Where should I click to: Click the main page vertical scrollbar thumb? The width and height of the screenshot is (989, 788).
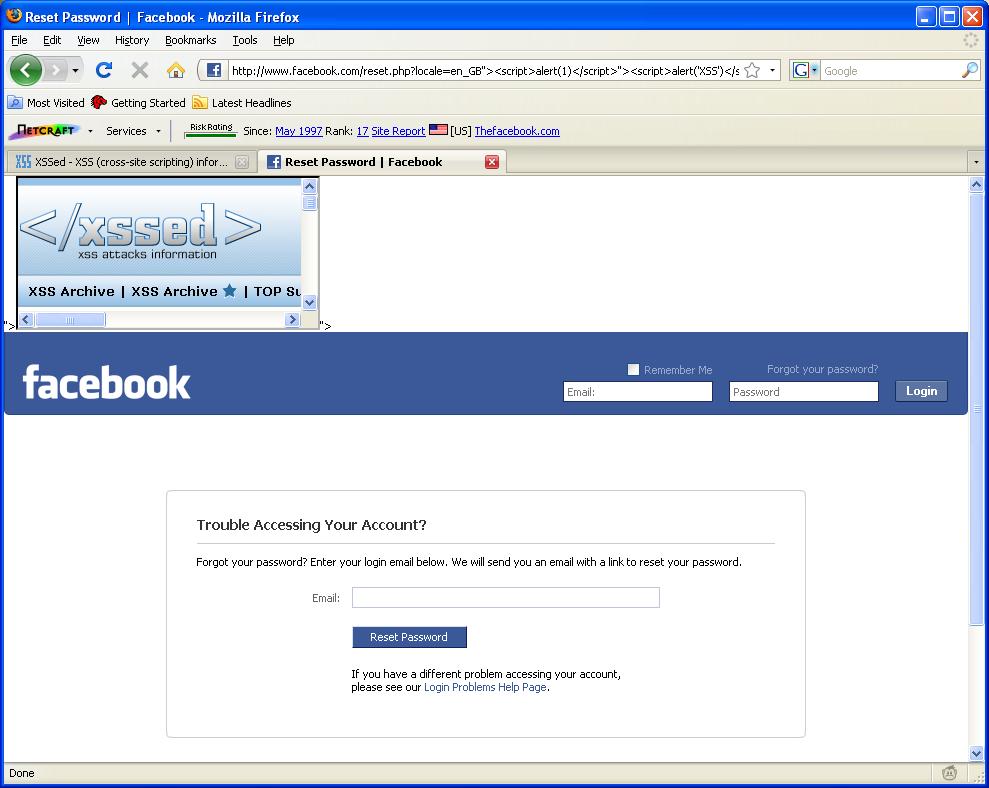976,408
